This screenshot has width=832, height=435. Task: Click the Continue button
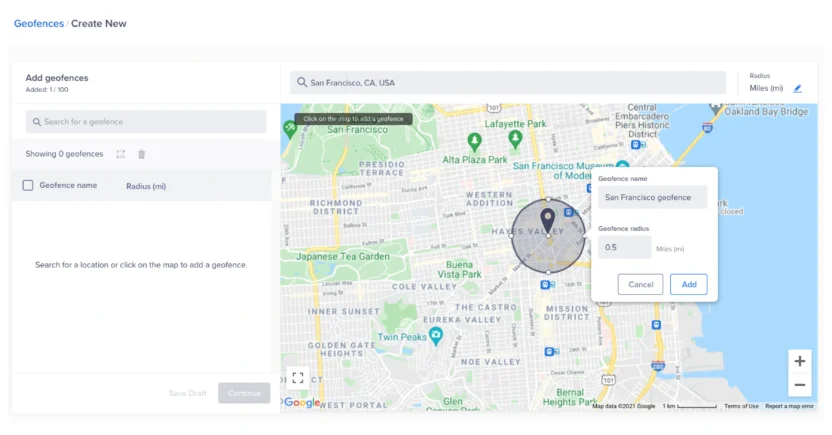pyautogui.click(x=244, y=393)
